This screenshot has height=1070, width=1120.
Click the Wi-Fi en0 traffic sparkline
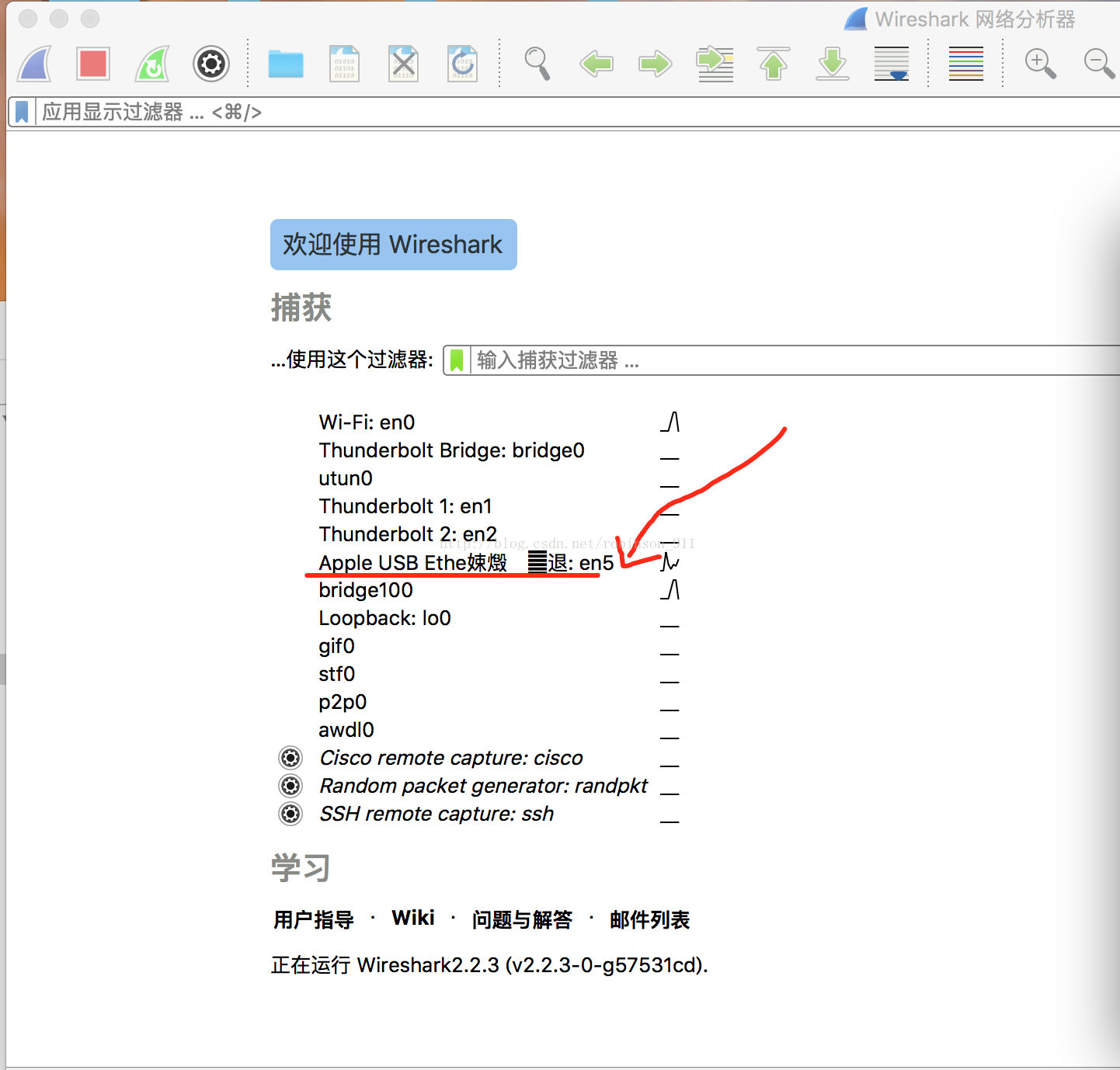pos(670,422)
